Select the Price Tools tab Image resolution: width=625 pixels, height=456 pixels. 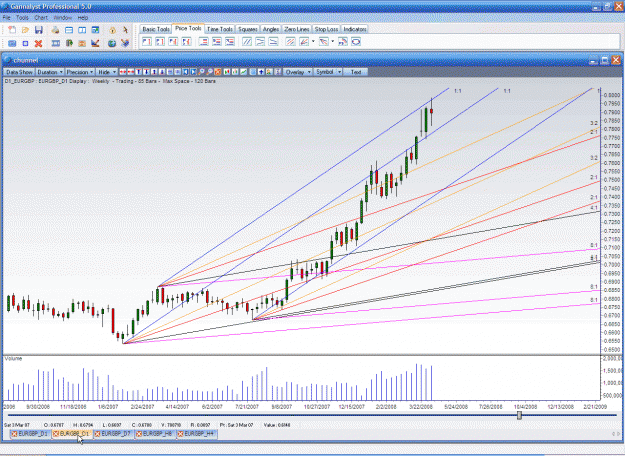point(188,28)
